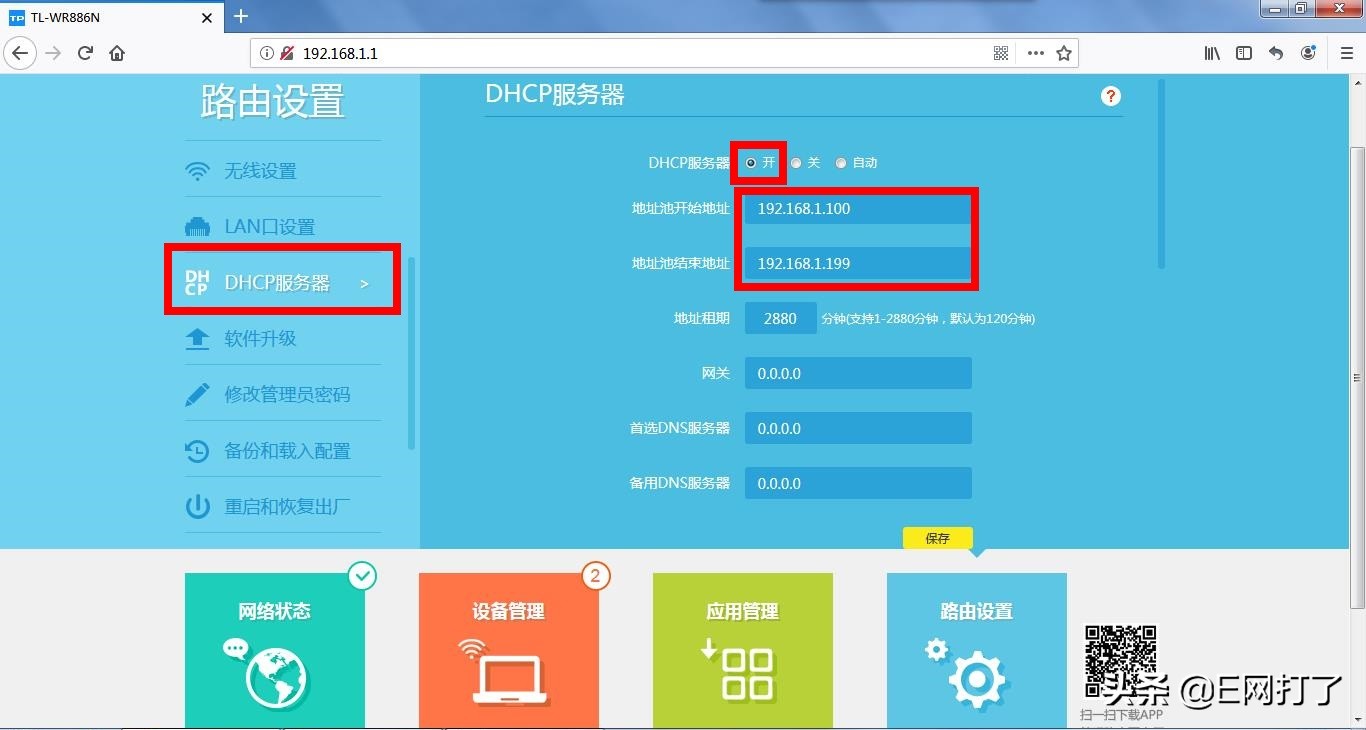
Task: Click the 保存 button to save settings
Action: click(936, 538)
